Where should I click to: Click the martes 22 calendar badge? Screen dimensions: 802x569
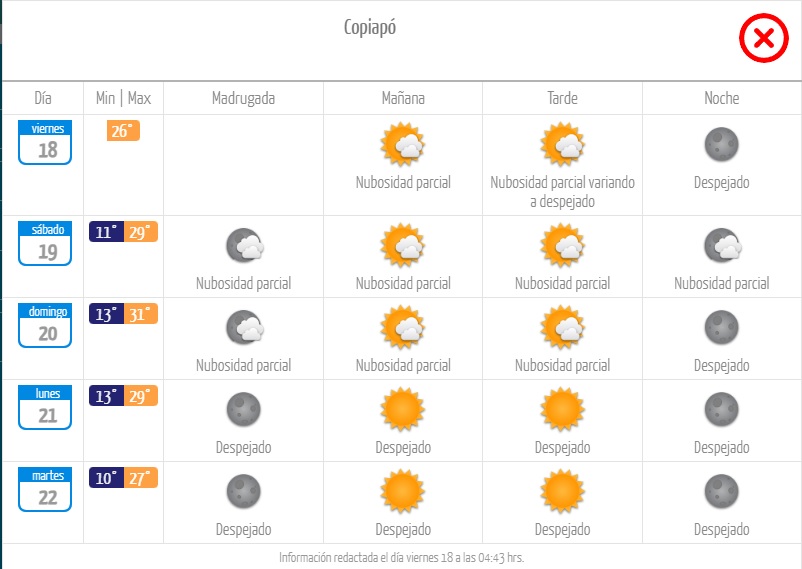(45, 489)
